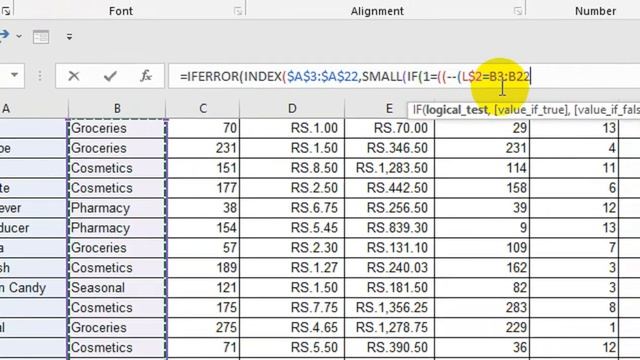640x360 pixels.
Task: Expand the Redo arrow dropdown
Action: coord(19,36)
